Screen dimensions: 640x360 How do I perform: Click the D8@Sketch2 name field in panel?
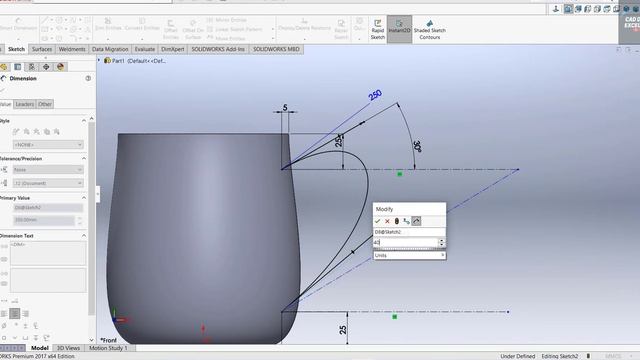coord(48,208)
